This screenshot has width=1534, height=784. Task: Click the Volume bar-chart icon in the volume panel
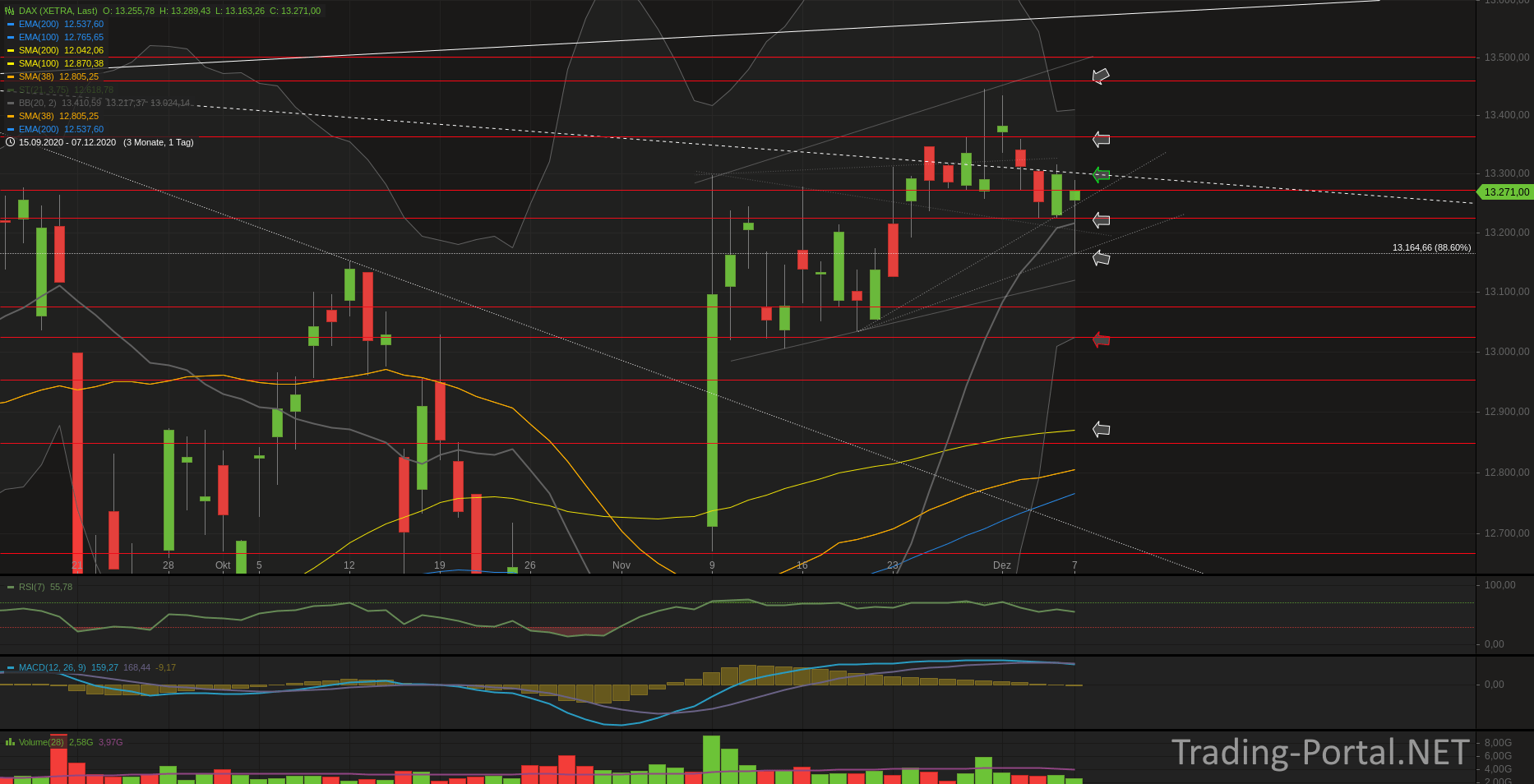point(10,742)
